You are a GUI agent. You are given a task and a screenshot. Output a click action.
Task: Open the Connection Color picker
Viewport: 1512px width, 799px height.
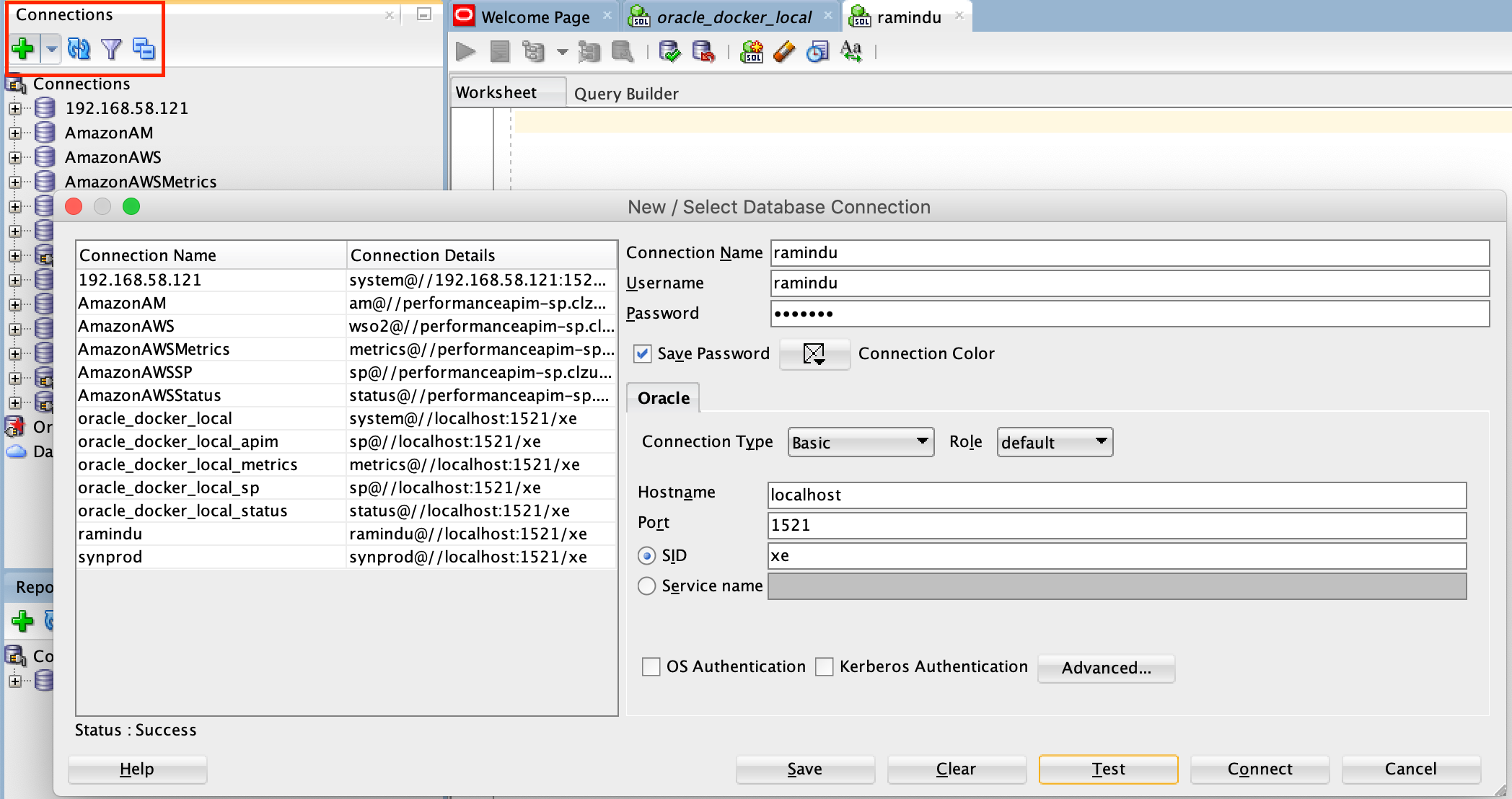click(814, 354)
